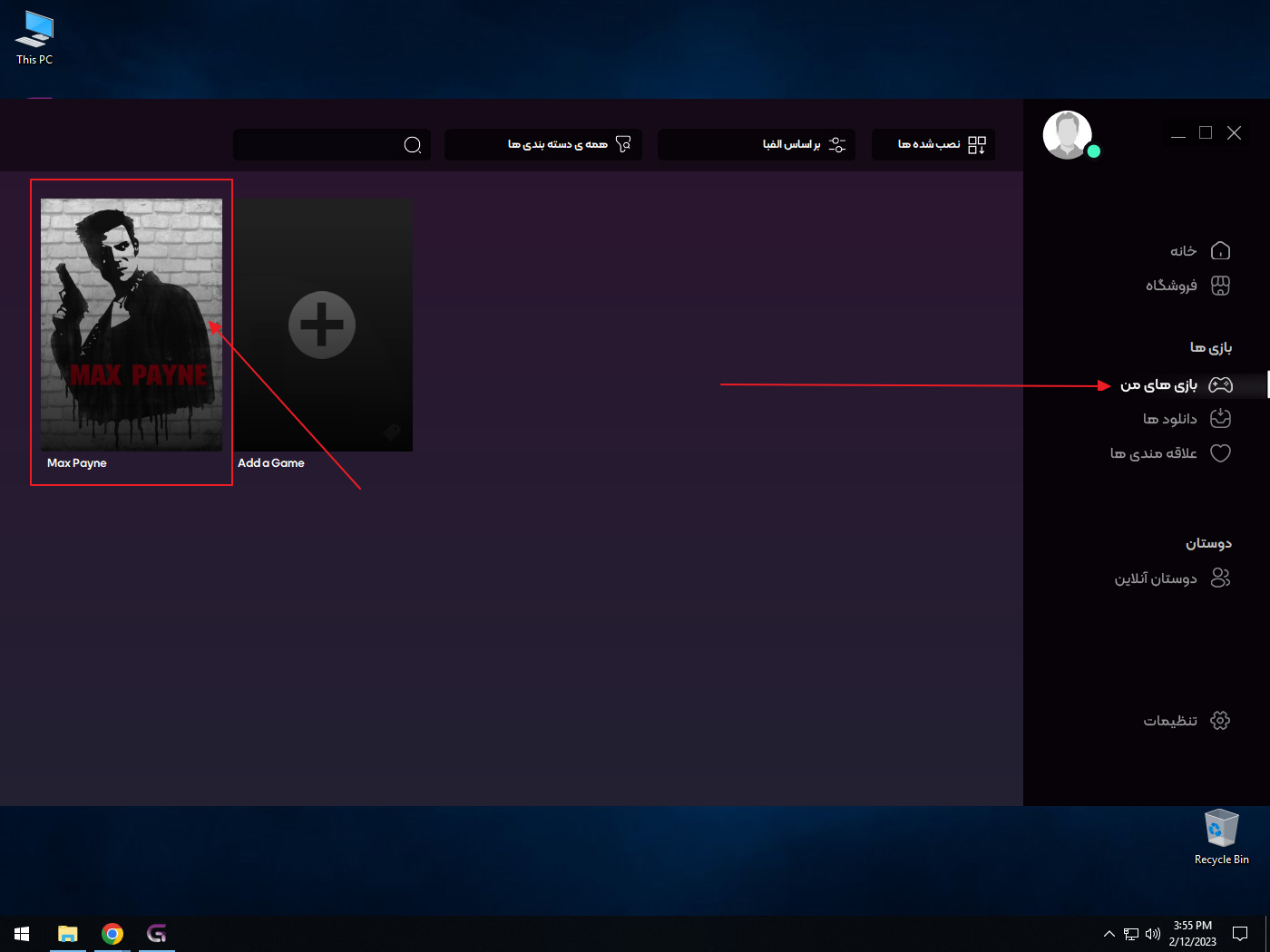Open the Store (فروشگاه) sidebar item
The width and height of the screenshot is (1270, 952).
1187,286
